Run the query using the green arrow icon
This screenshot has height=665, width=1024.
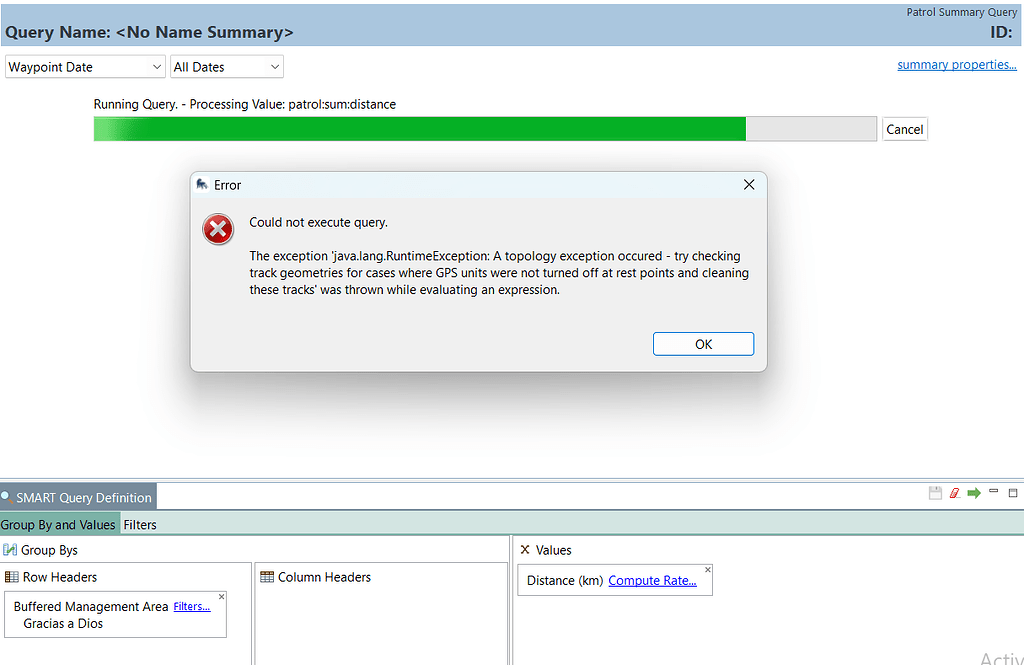pyautogui.click(x=972, y=492)
